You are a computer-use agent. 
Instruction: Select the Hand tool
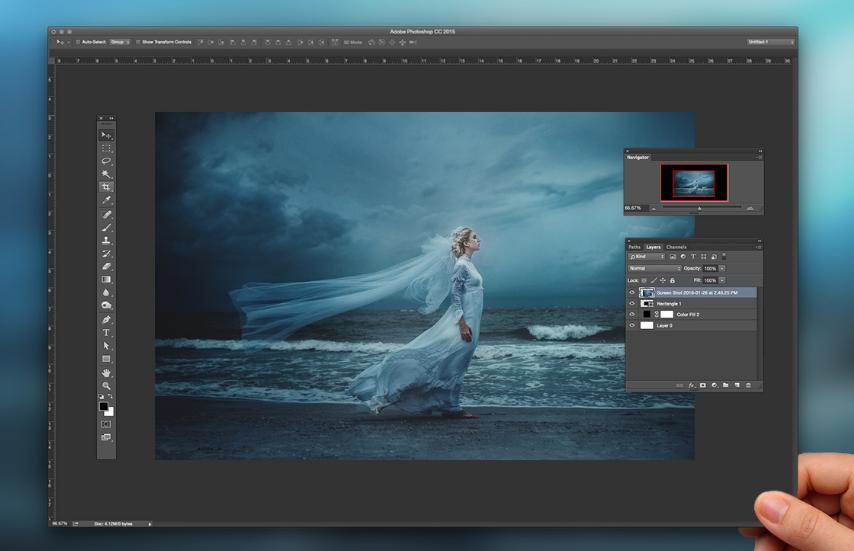[x=106, y=372]
